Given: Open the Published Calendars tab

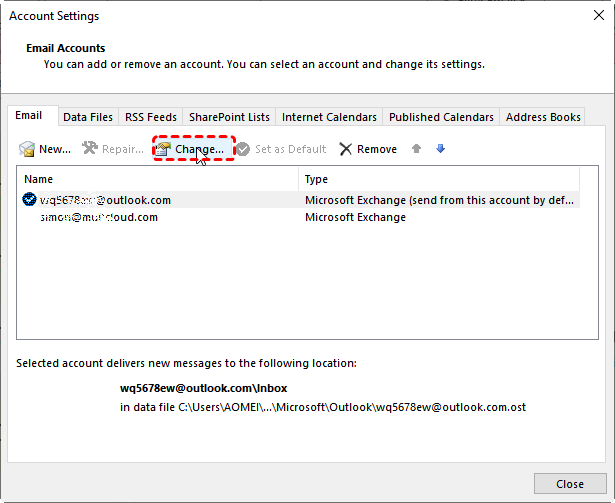Looking at the screenshot, I should (x=441, y=117).
